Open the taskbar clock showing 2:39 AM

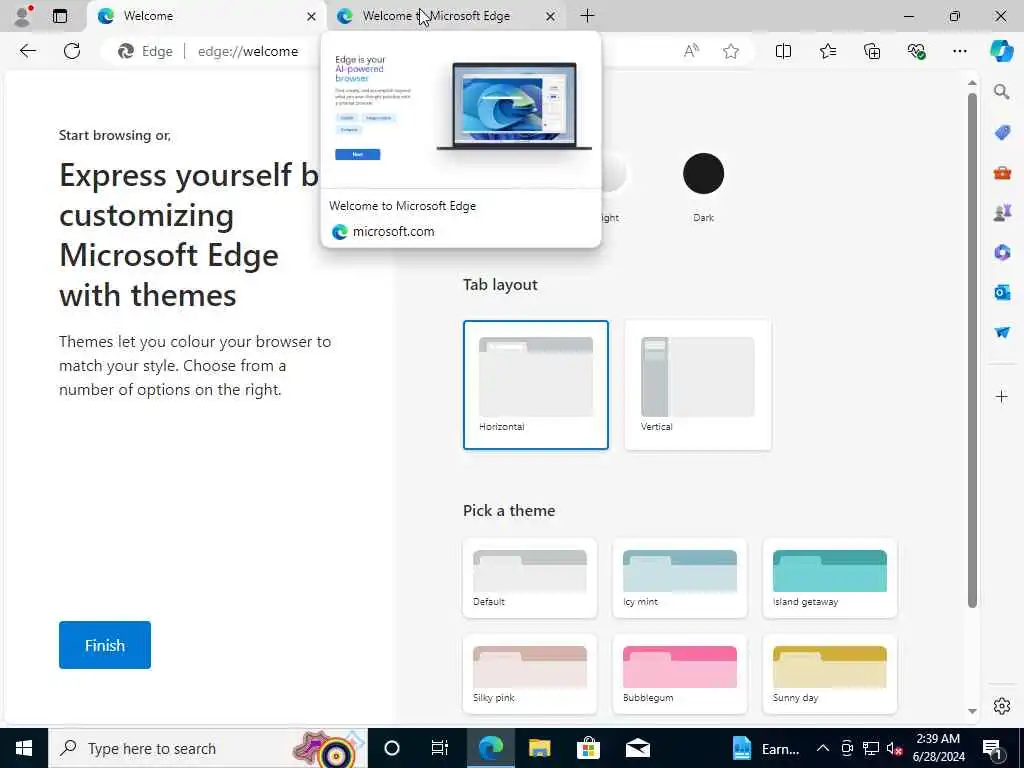click(x=938, y=748)
